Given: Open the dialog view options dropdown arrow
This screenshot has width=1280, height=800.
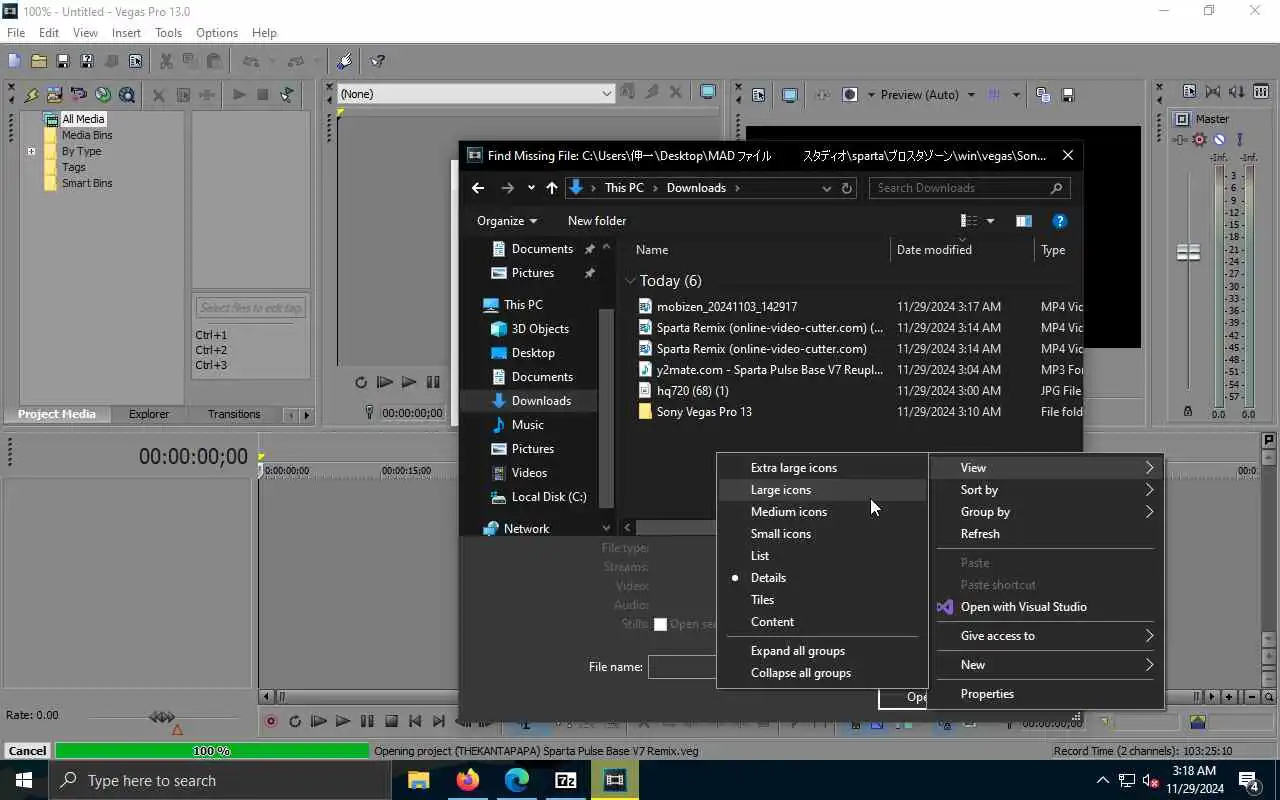Looking at the screenshot, I should (x=990, y=221).
